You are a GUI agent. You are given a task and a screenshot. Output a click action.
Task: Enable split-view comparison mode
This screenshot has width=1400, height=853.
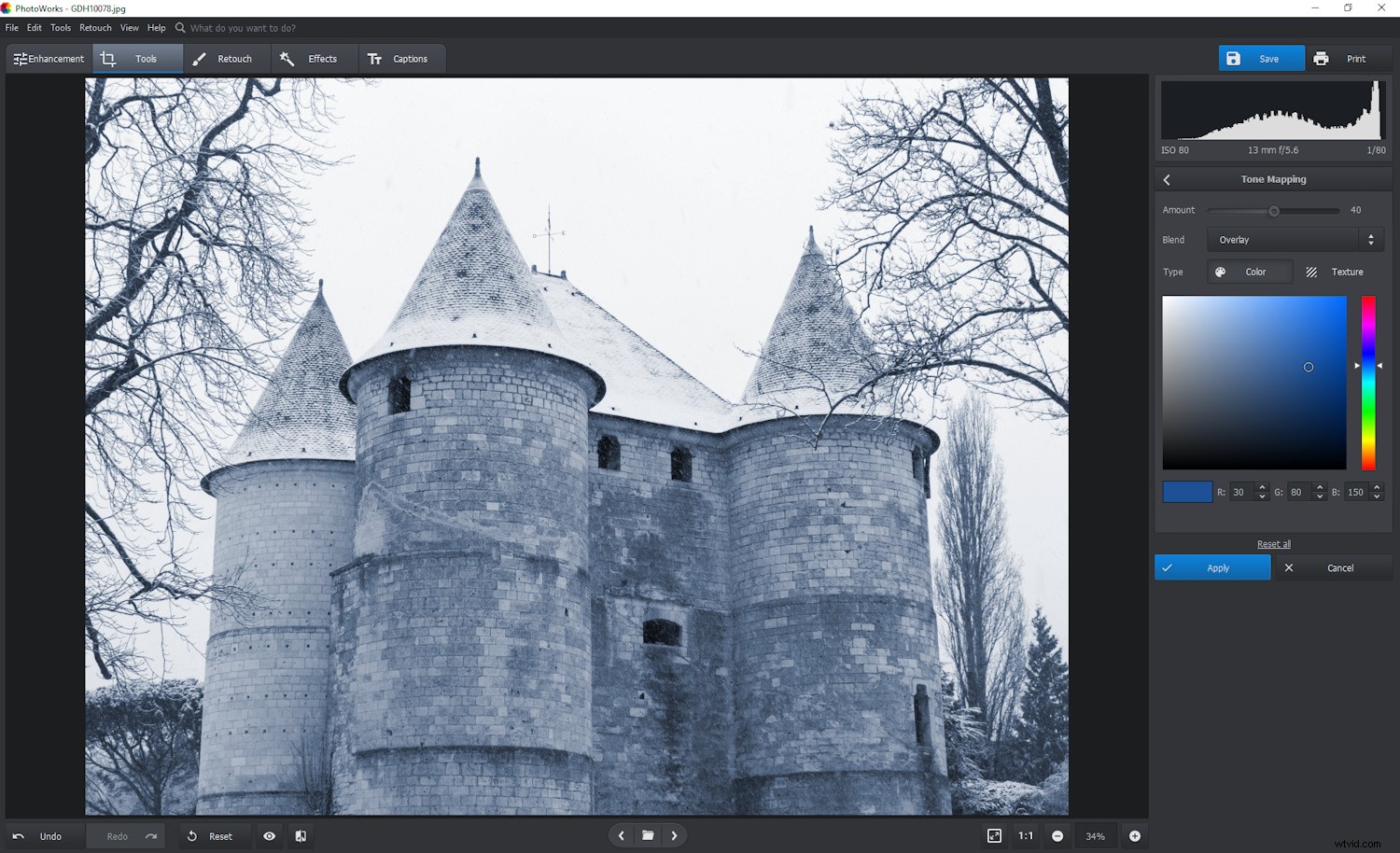click(300, 835)
